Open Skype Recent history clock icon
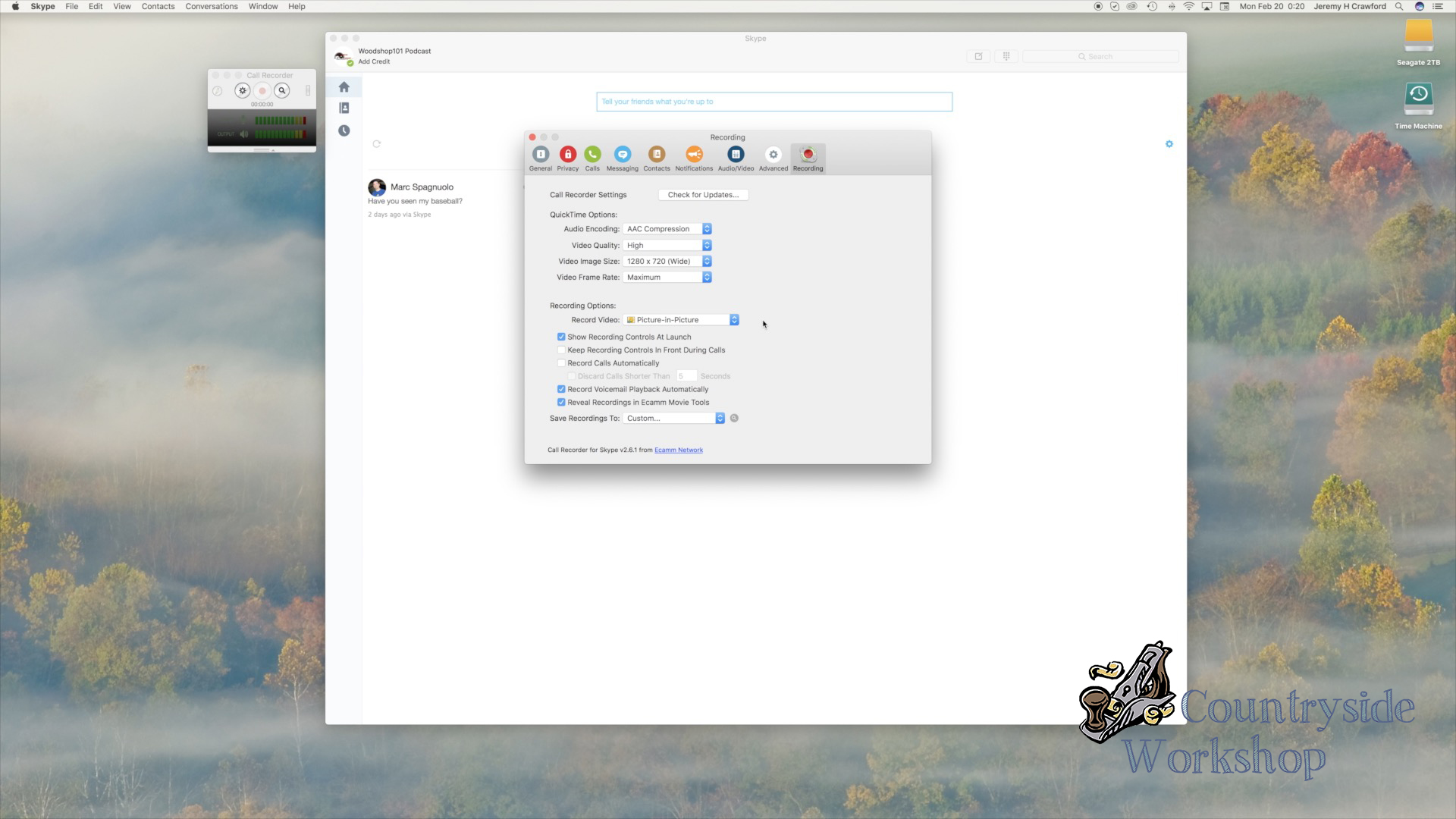This screenshot has height=819, width=1456. pyautogui.click(x=344, y=131)
